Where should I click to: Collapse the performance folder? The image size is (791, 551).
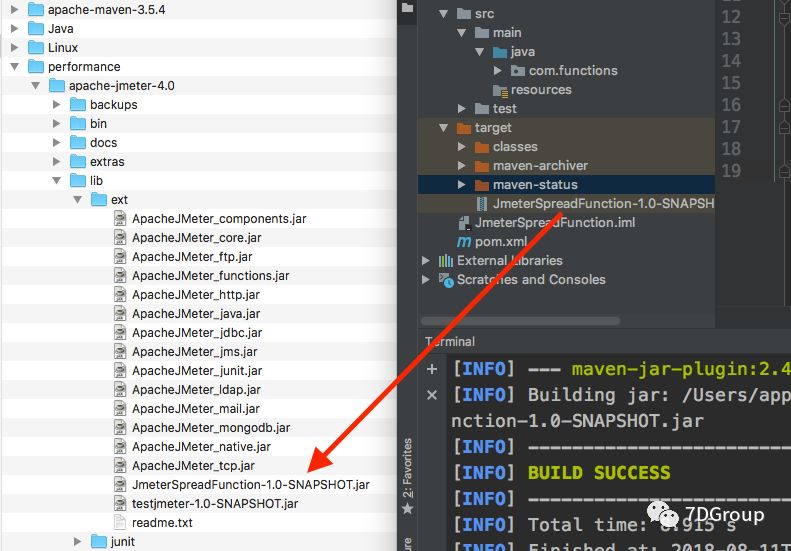pyautogui.click(x=14, y=67)
